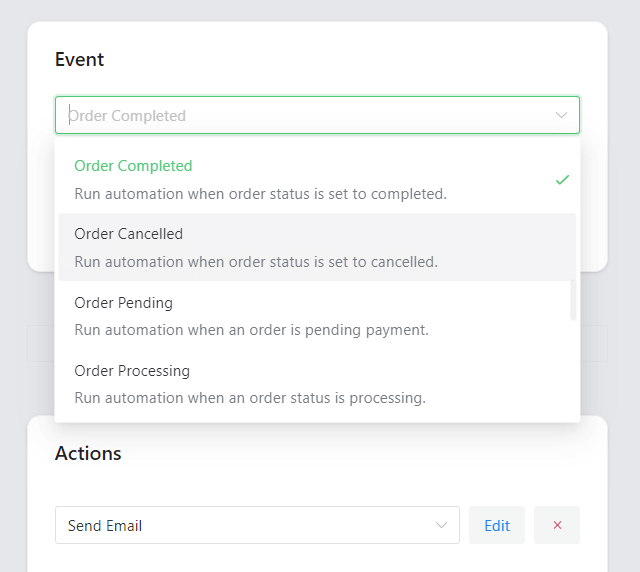Click the event list scrollbar thumb
The height and width of the screenshot is (572, 640).
[573, 300]
